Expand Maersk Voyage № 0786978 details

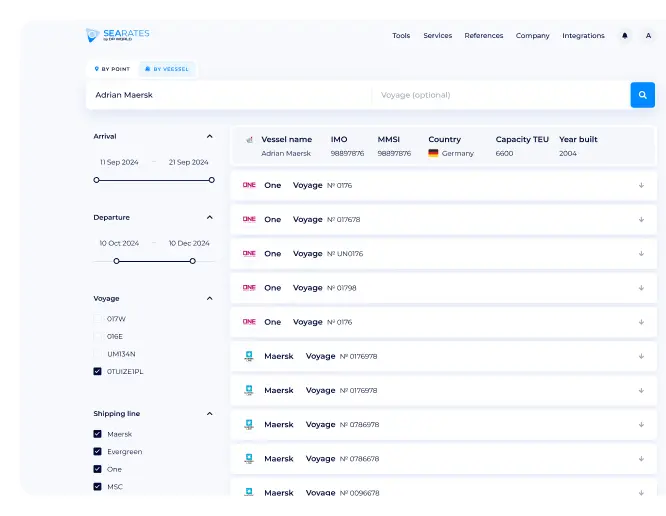(x=641, y=425)
